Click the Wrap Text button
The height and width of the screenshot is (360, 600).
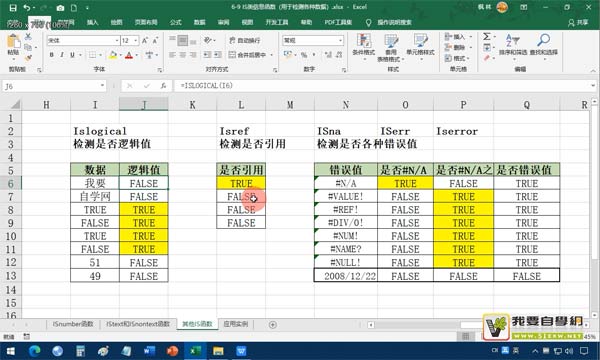[x=245, y=41]
